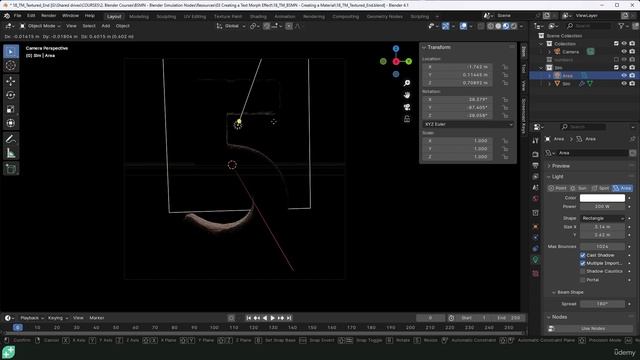Expand the Camera item in outliner
This screenshot has height=360, width=640.
pyautogui.click(x=549, y=52)
